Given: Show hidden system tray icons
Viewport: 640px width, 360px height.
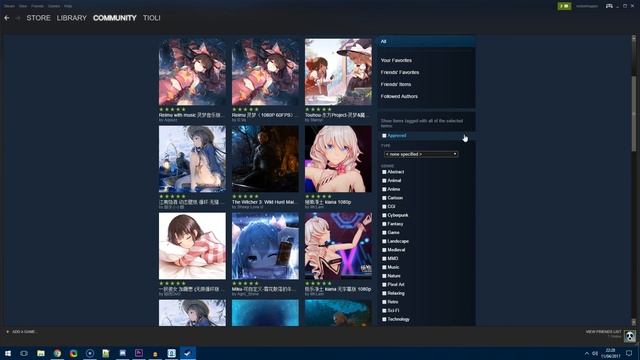Looking at the screenshot, I should pos(587,353).
